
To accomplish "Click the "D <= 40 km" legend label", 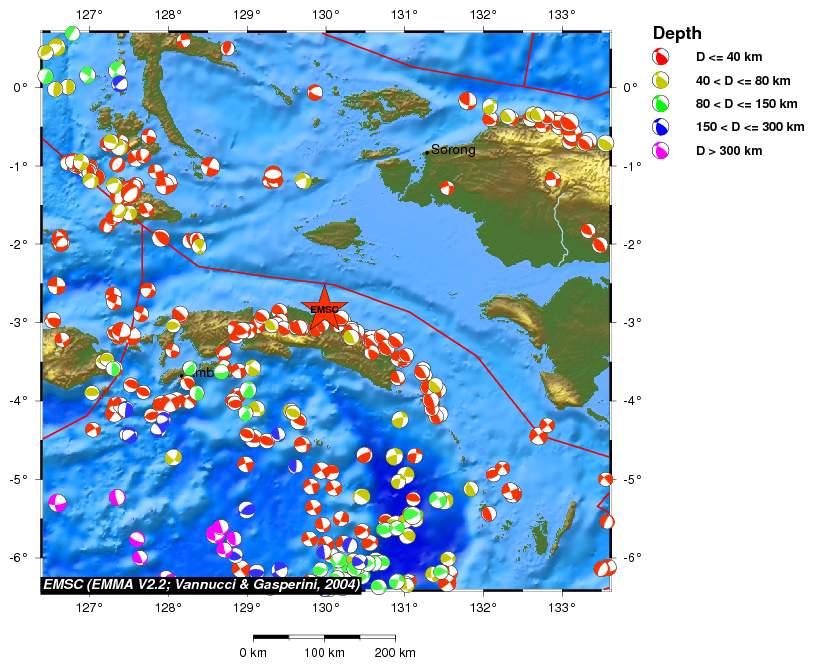I will pos(729,57).
